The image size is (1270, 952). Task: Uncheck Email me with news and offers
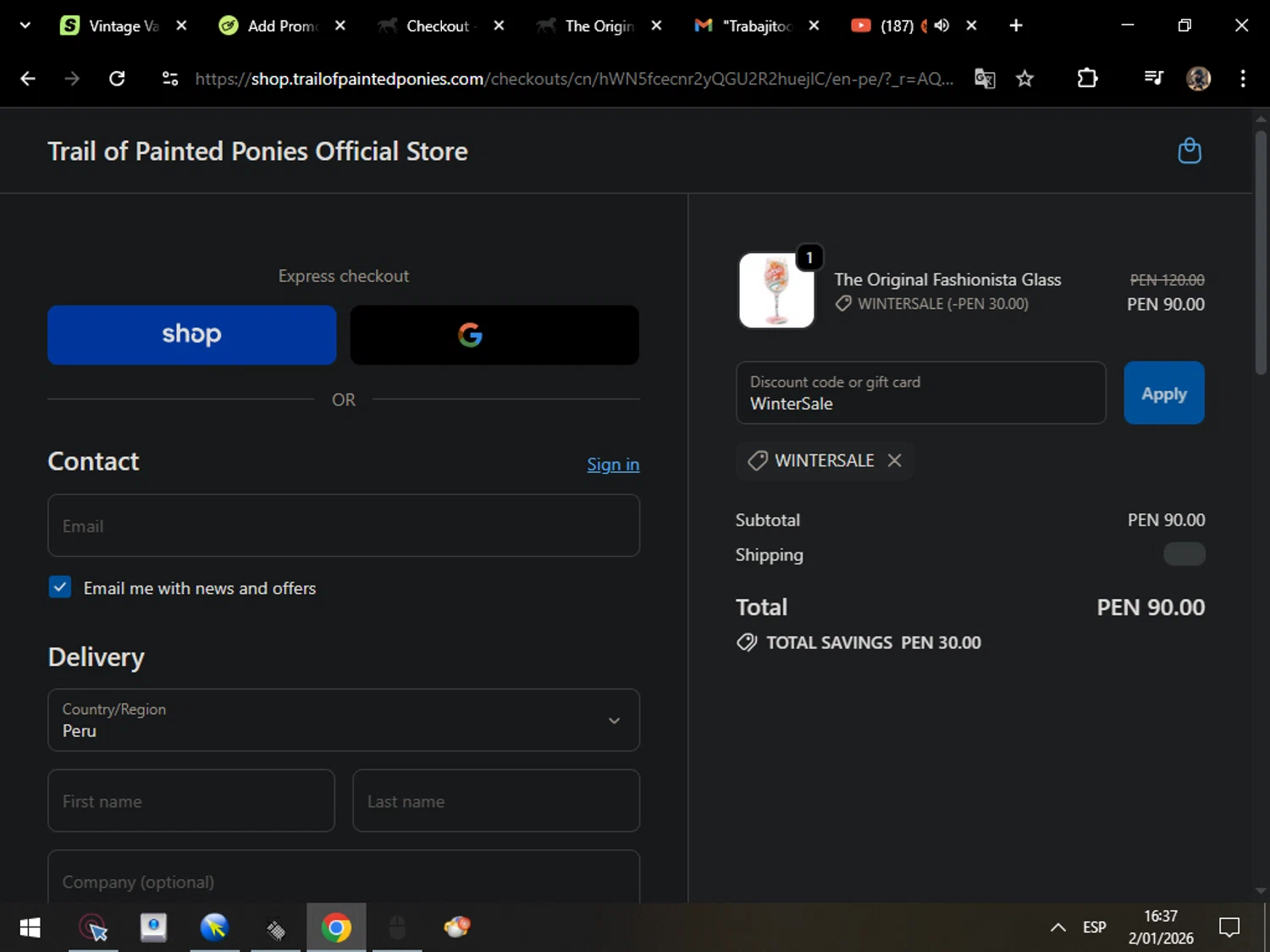pos(60,587)
